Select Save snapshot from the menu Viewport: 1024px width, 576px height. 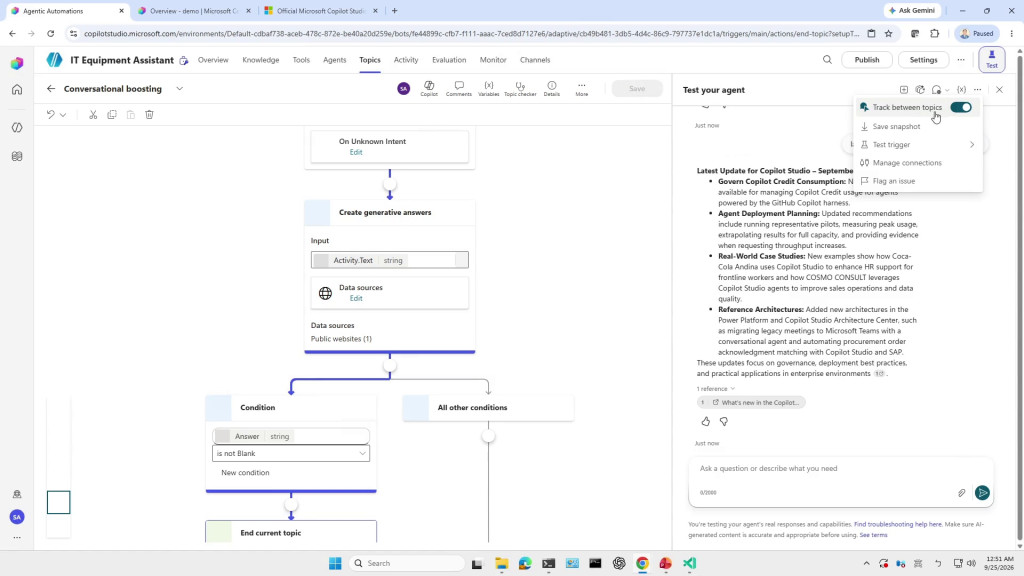coord(918,127)
